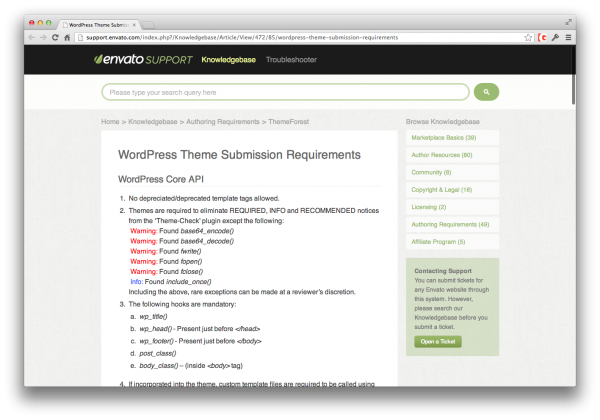Click the Open a Ticket button
This screenshot has width=600, height=420.
point(438,342)
